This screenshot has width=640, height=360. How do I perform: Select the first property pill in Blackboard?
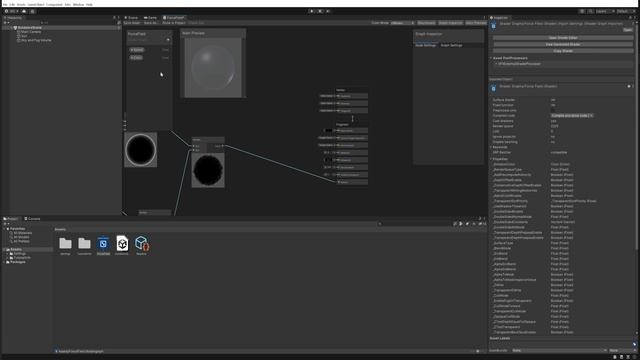[x=137, y=50]
